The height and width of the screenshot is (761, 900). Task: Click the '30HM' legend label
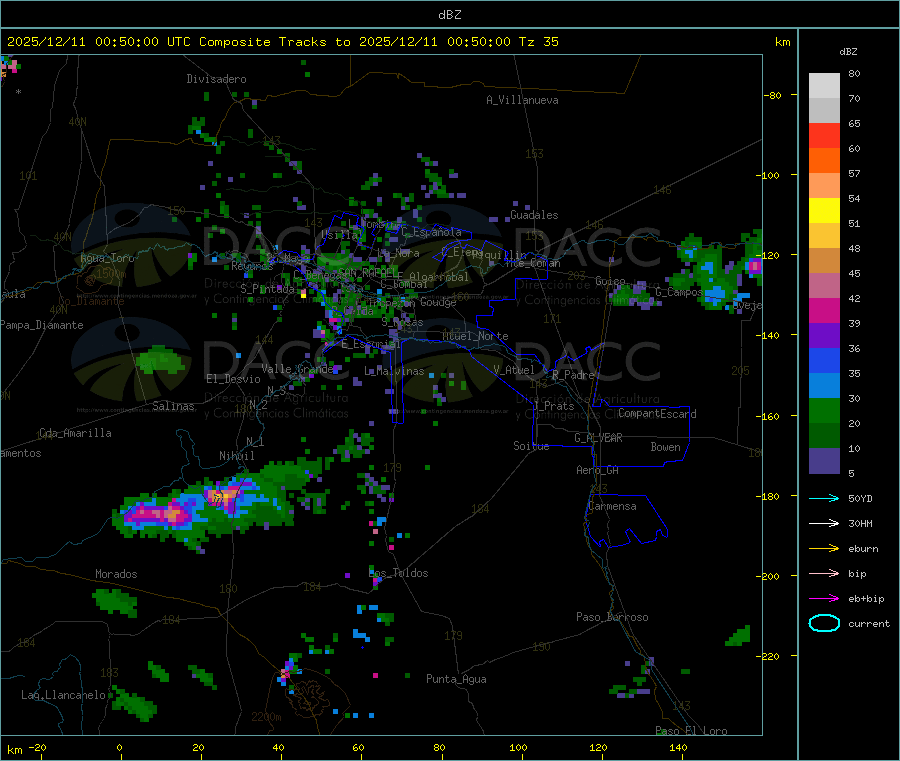click(860, 523)
